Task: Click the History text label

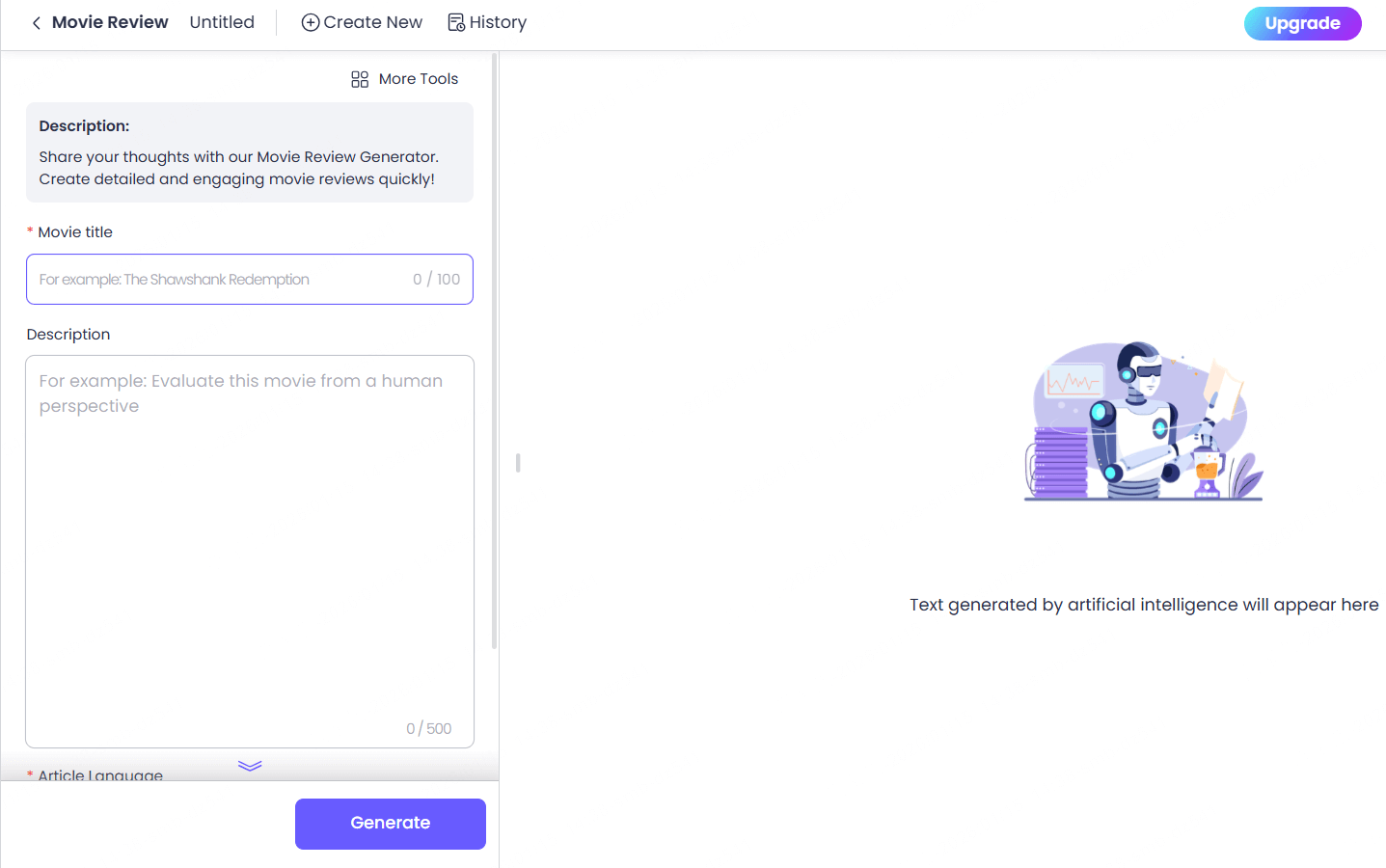Action: click(x=499, y=22)
